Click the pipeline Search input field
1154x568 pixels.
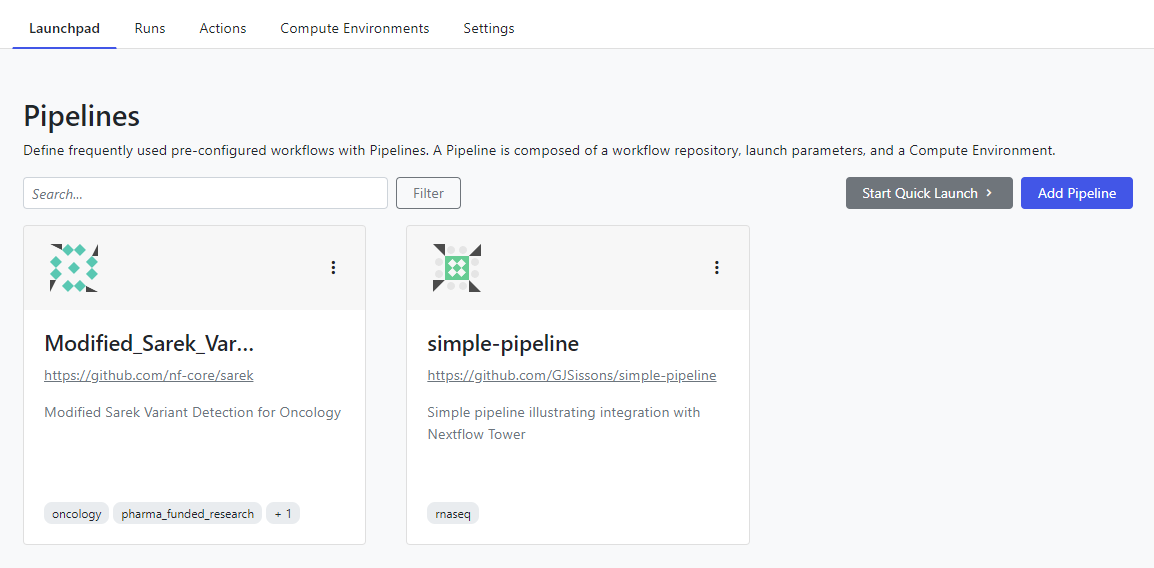(x=205, y=194)
